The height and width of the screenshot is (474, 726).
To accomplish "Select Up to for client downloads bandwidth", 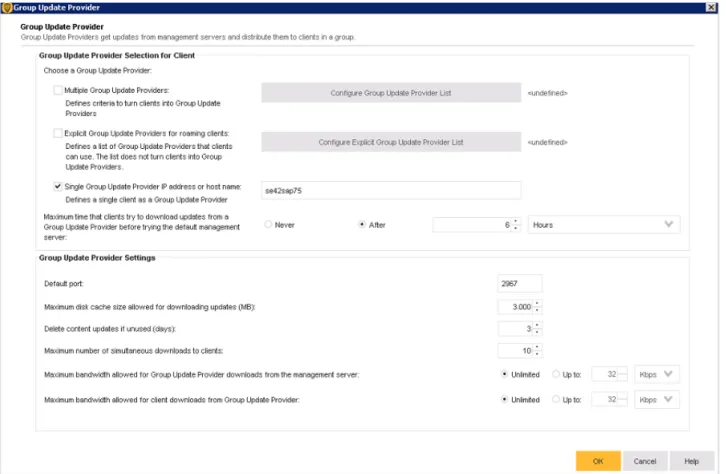I will tap(556, 399).
